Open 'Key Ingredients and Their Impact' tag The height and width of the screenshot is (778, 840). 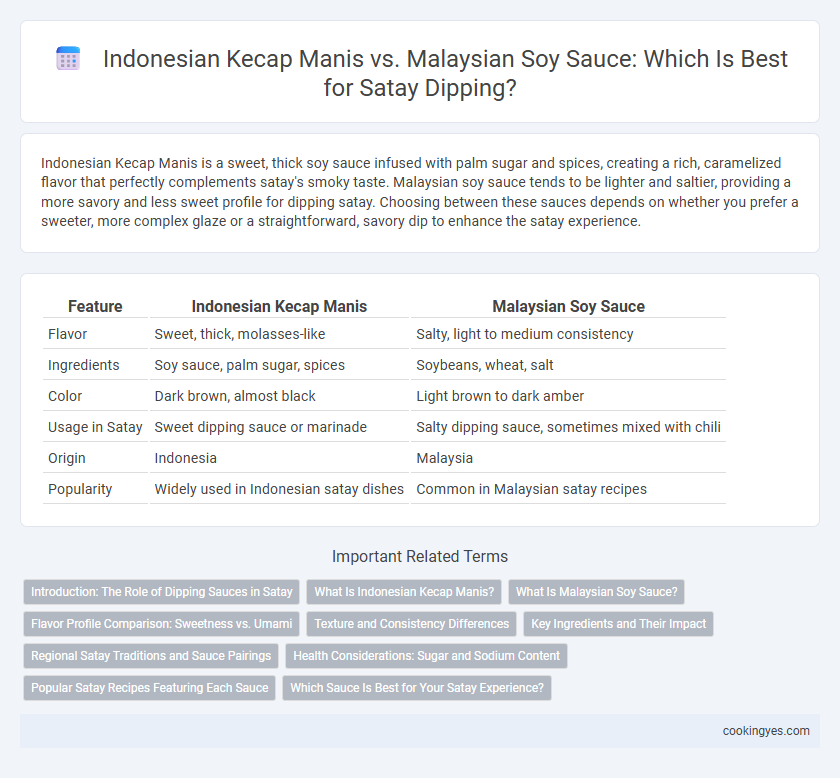[x=618, y=624]
